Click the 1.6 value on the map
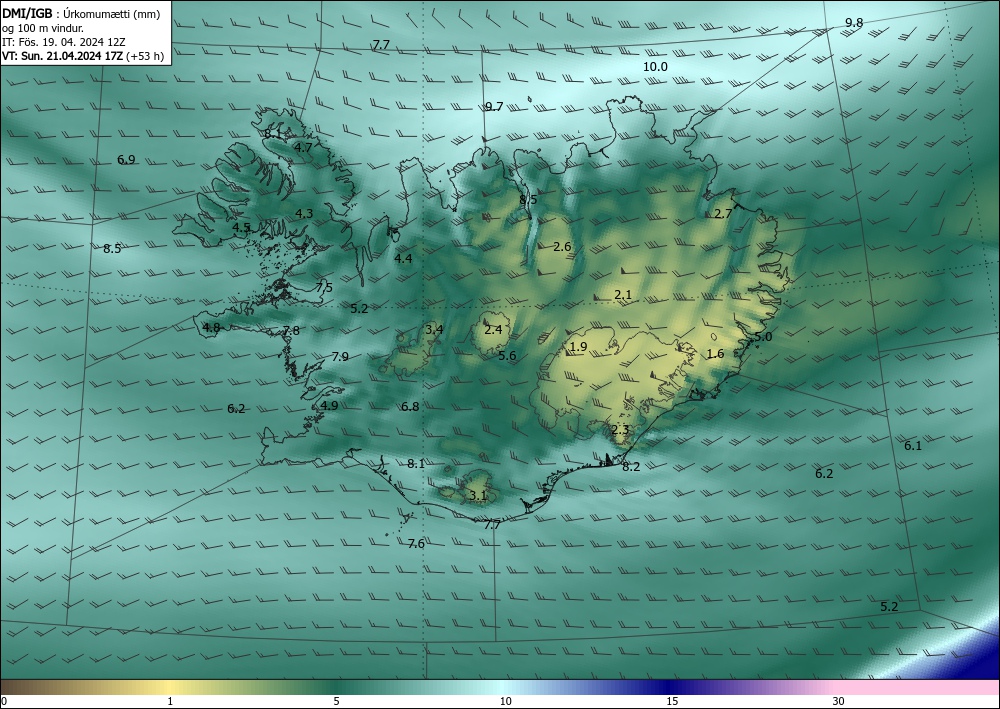Viewport: 1000px width, 709px height. [716, 354]
